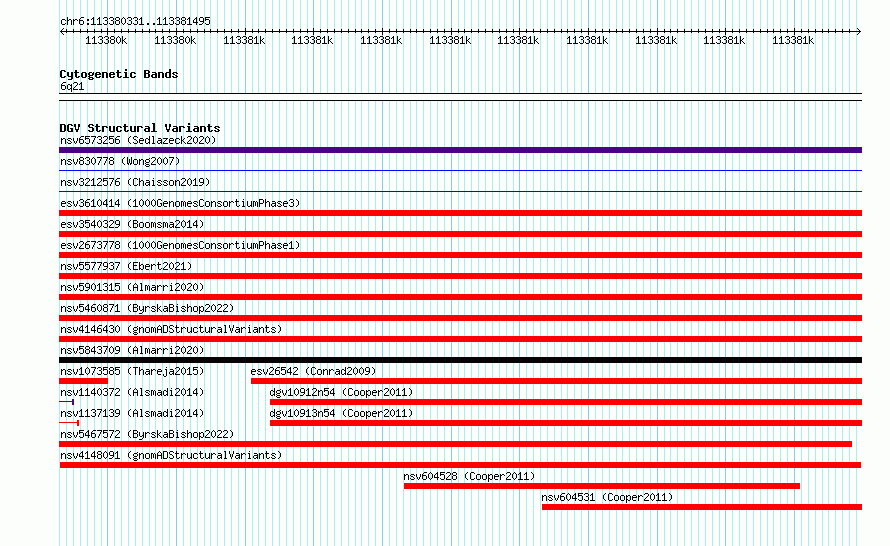Open dgv10912n54 (Cooper2011) label

point(341,392)
